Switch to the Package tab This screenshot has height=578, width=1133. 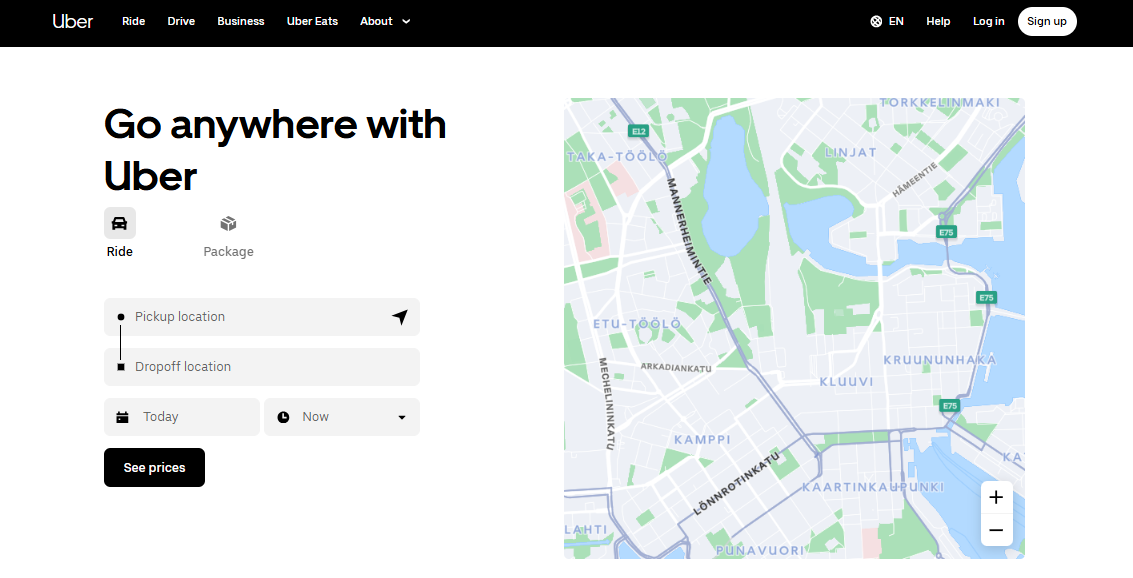pos(228,233)
